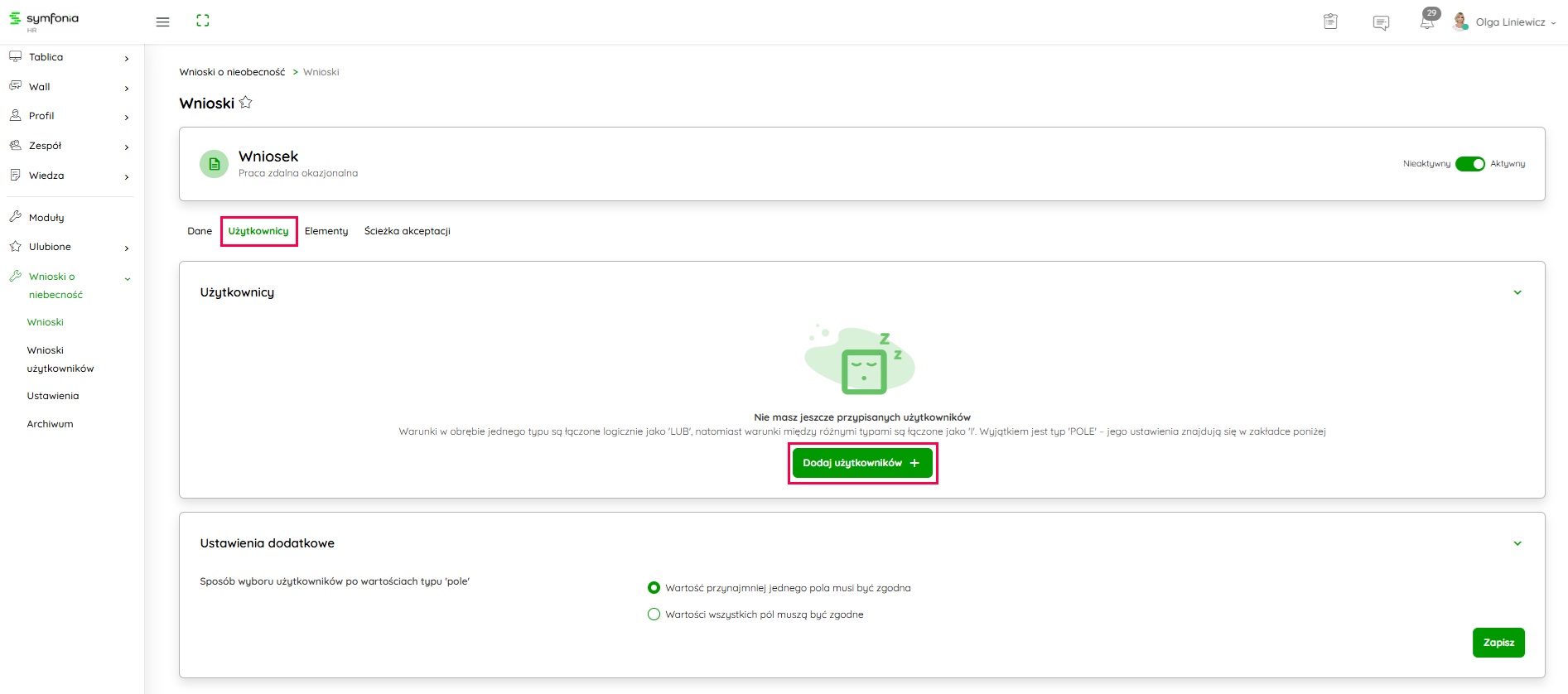This screenshot has height=694, width=1568.
Task: Collapse the Ustawienia dodatkowe section
Action: click(1517, 543)
